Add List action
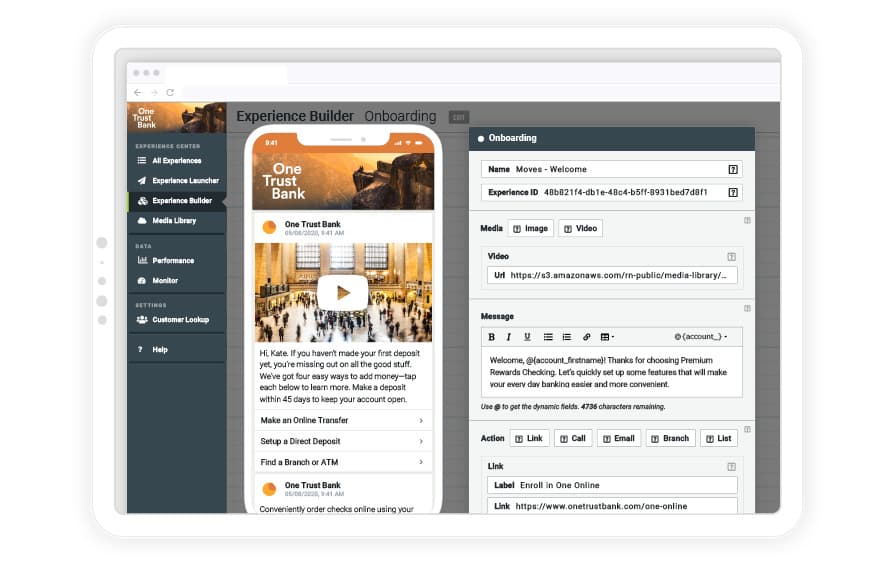896x564 pixels. 719,439
